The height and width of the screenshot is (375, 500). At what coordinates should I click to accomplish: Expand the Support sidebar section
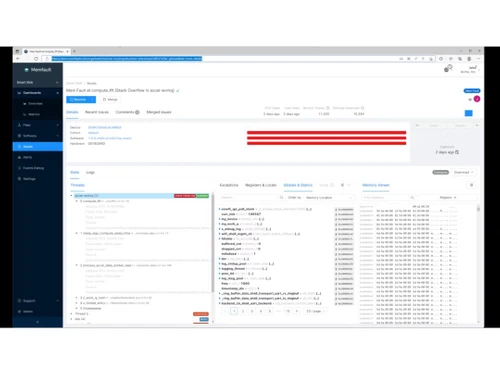(38, 301)
